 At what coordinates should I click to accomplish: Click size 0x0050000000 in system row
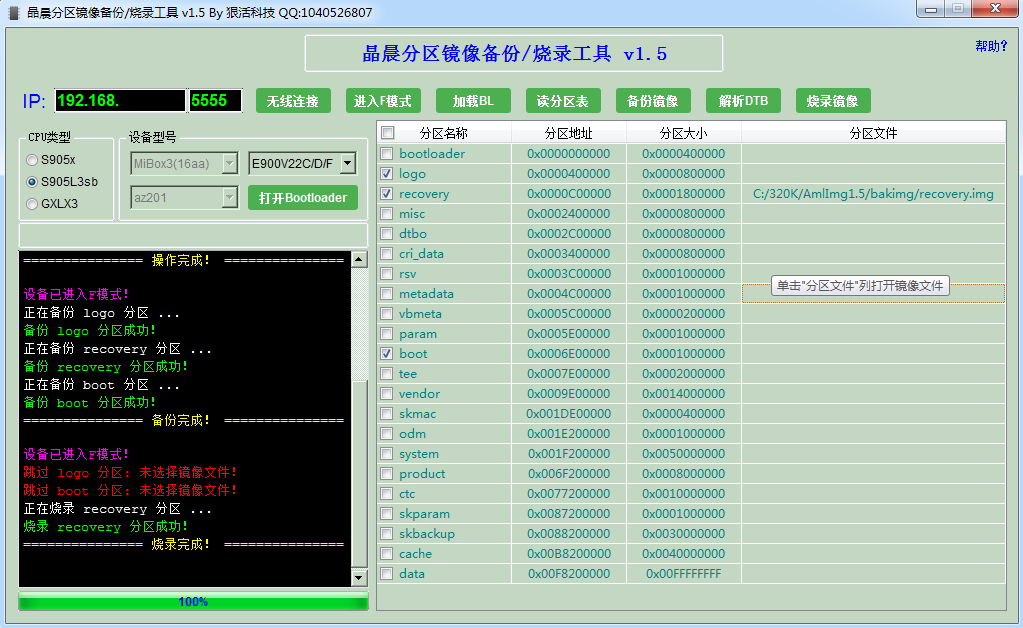click(x=684, y=454)
